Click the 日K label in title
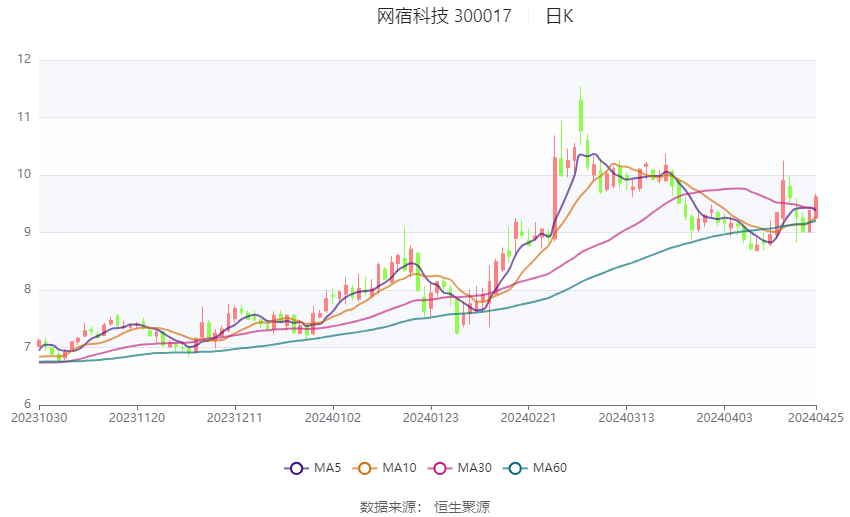Viewport: 850px width, 517px height. pyautogui.click(x=559, y=16)
